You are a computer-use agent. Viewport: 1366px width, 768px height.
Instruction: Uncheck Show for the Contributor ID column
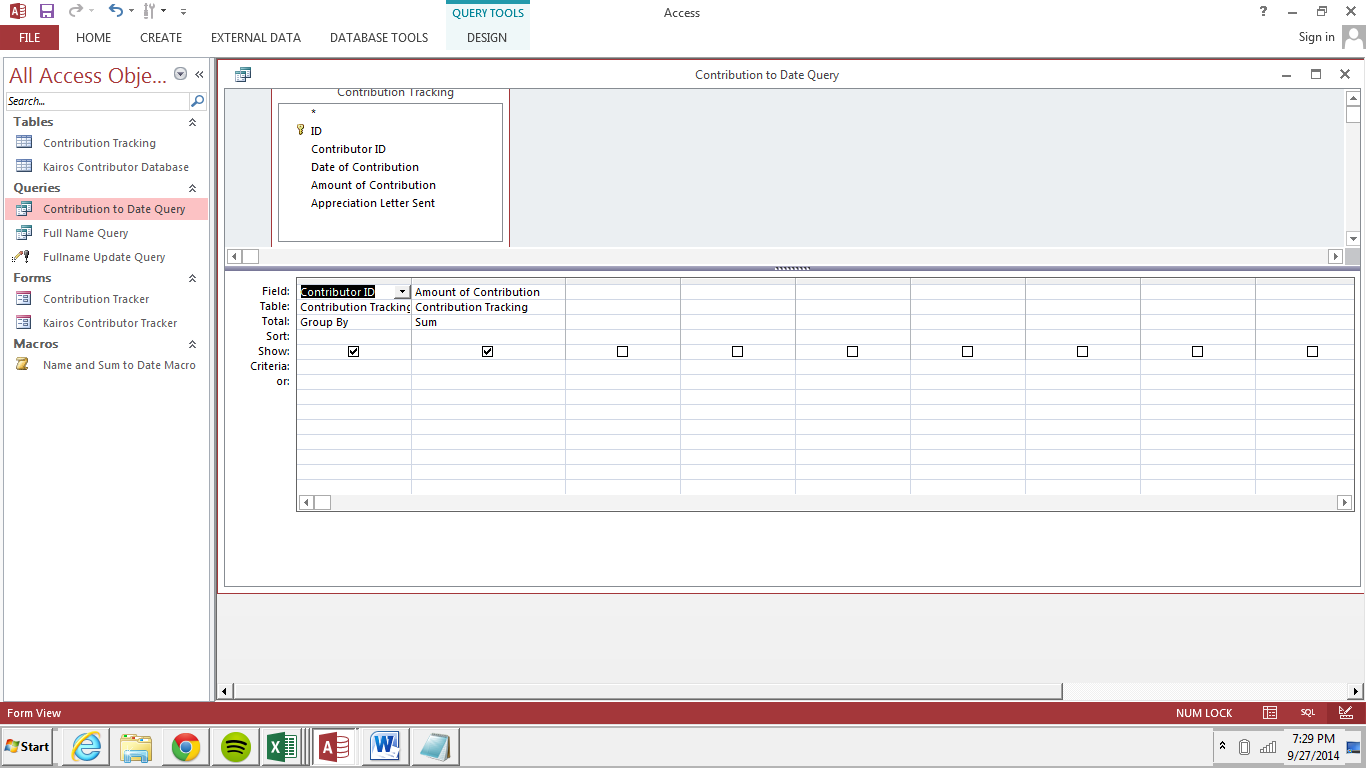pos(353,352)
